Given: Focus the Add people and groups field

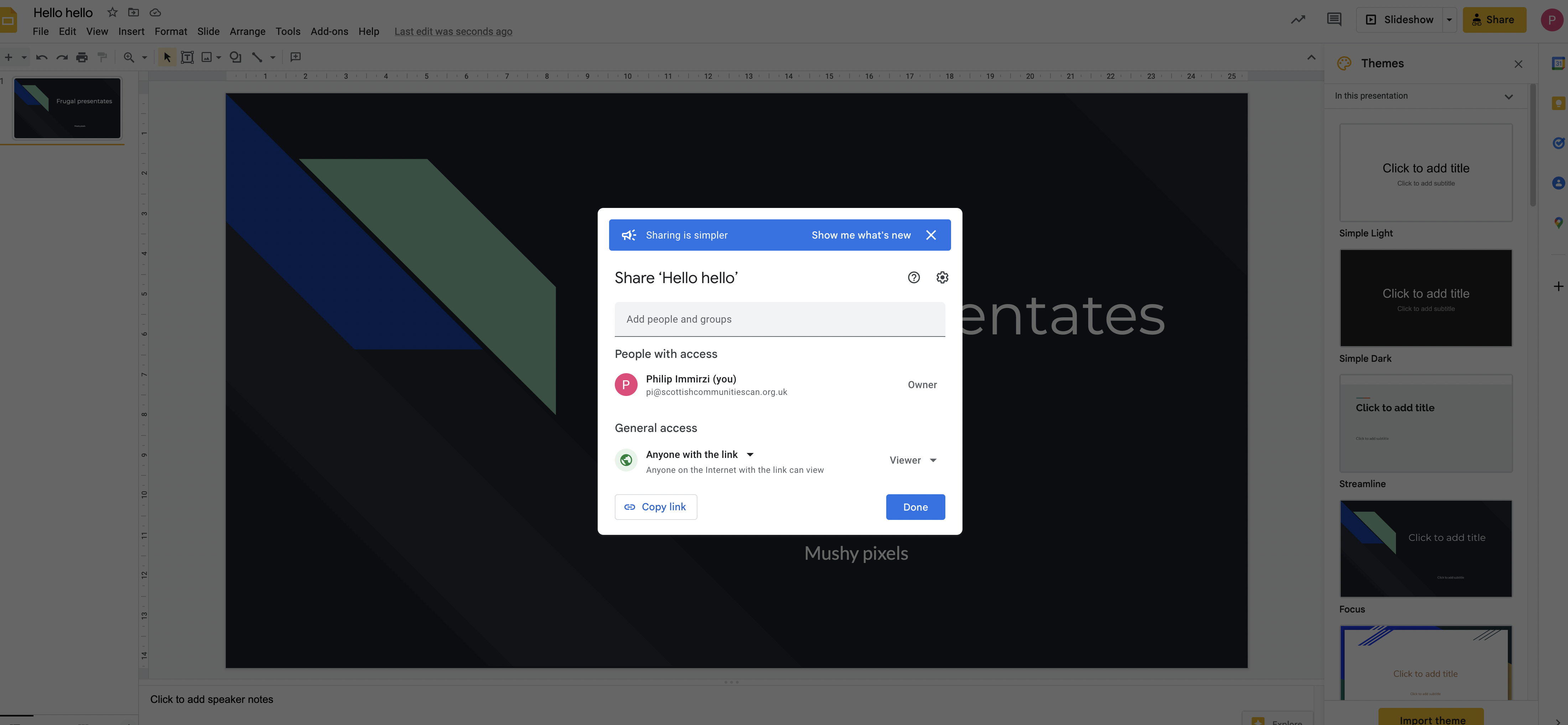Looking at the screenshot, I should tap(780, 319).
